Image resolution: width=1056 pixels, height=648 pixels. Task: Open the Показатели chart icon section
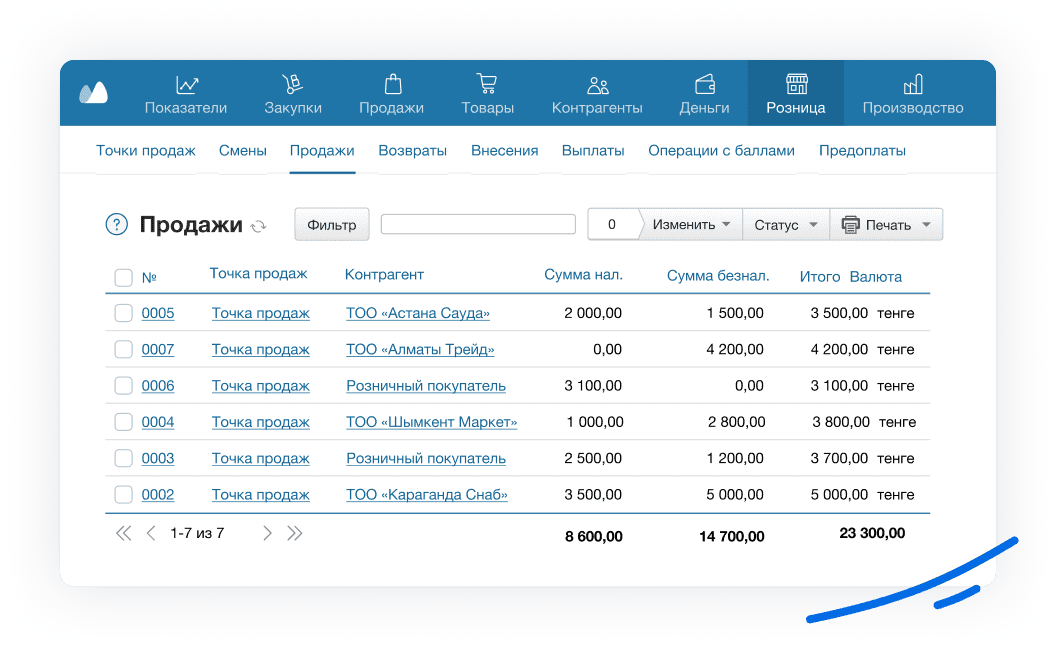(186, 85)
